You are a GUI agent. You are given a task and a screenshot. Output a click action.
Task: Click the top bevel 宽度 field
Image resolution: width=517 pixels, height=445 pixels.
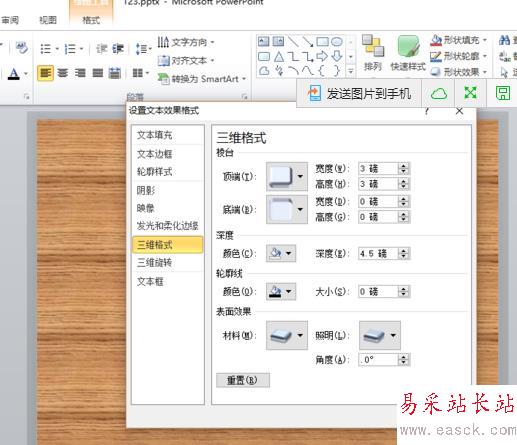[378, 169]
